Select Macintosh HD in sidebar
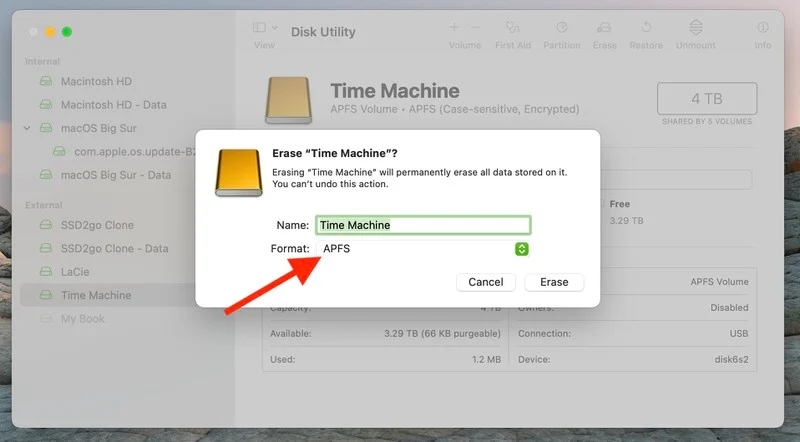Viewport: 800px width, 442px height. pos(96,81)
